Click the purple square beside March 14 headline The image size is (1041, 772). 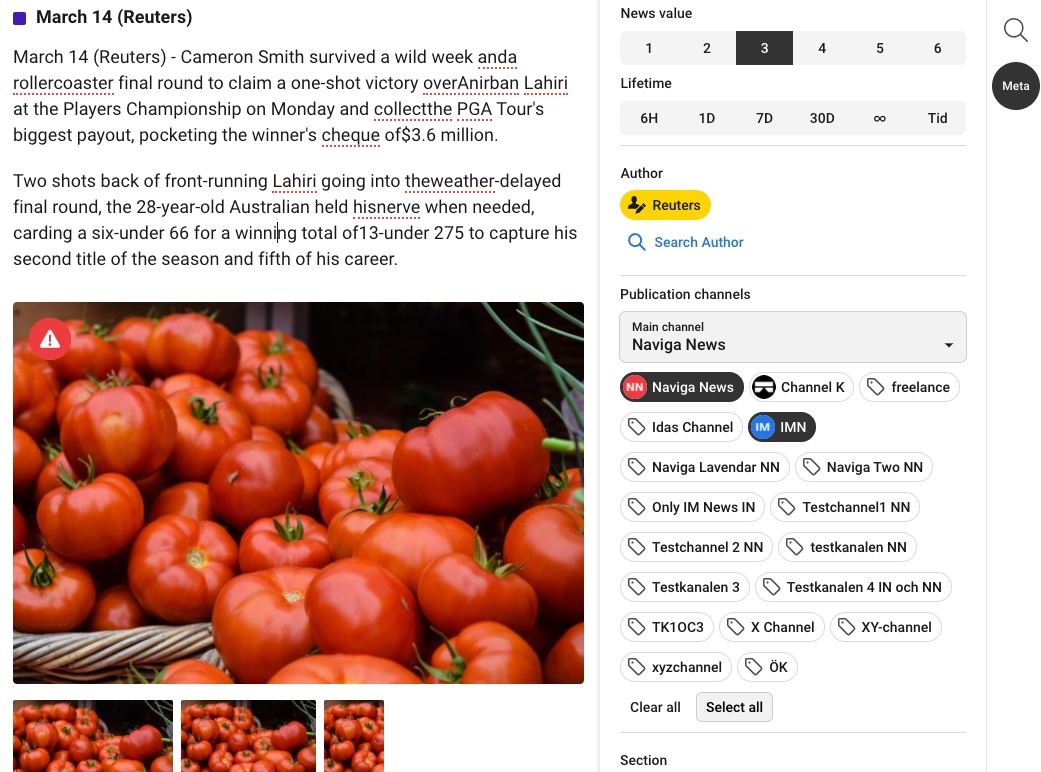[20, 18]
